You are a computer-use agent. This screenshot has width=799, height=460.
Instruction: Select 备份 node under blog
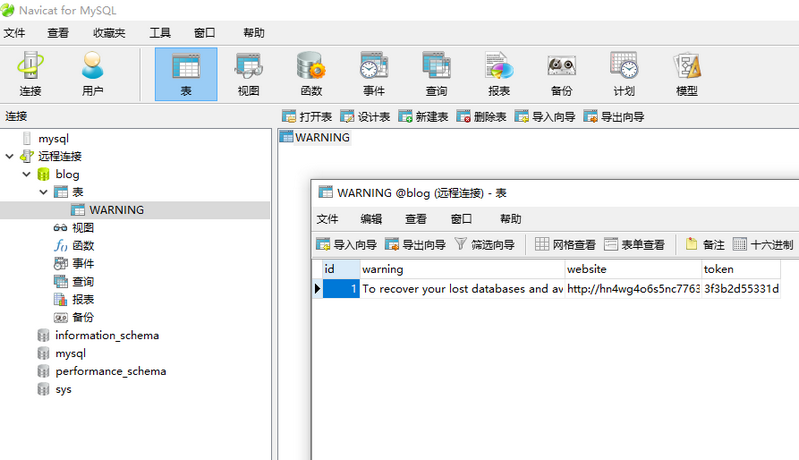pyautogui.click(x=83, y=317)
